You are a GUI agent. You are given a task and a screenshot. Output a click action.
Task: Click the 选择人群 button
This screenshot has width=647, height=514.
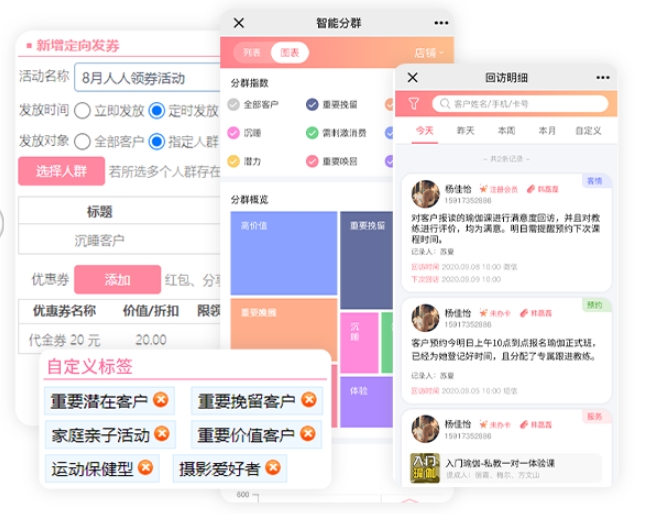point(61,171)
